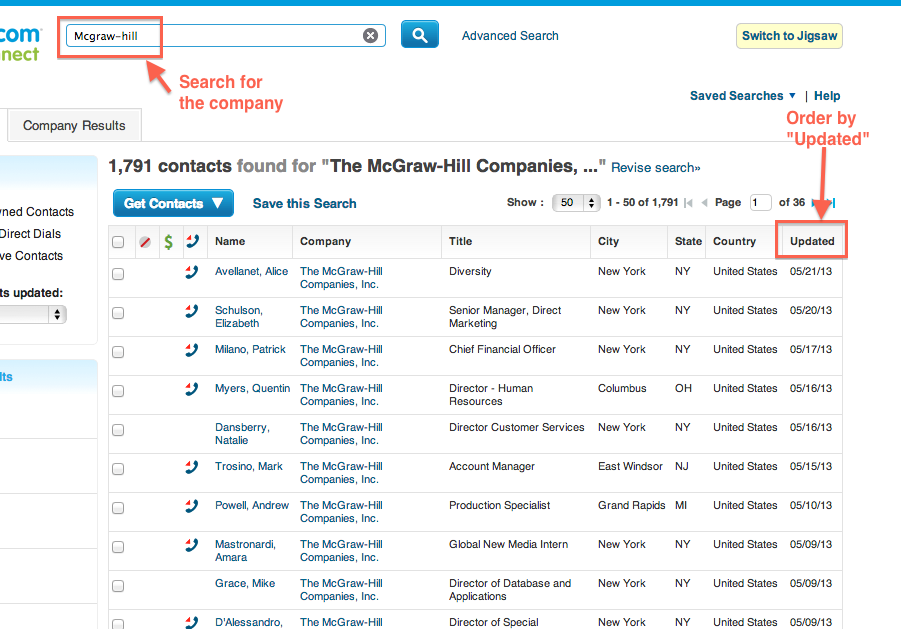Click the Page number input box
The height and width of the screenshot is (629, 901).
760,202
